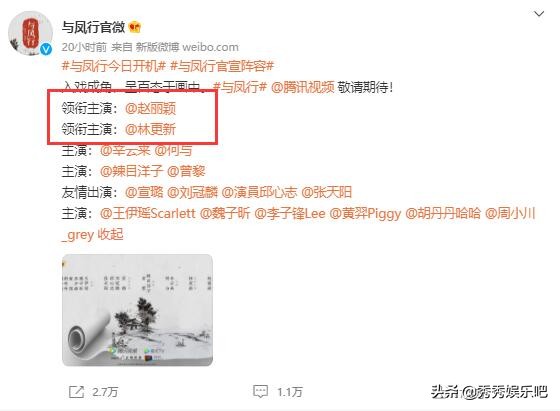Open the @曾黎 mention link
Viewport: 560px width, 411px height.
click(186, 171)
